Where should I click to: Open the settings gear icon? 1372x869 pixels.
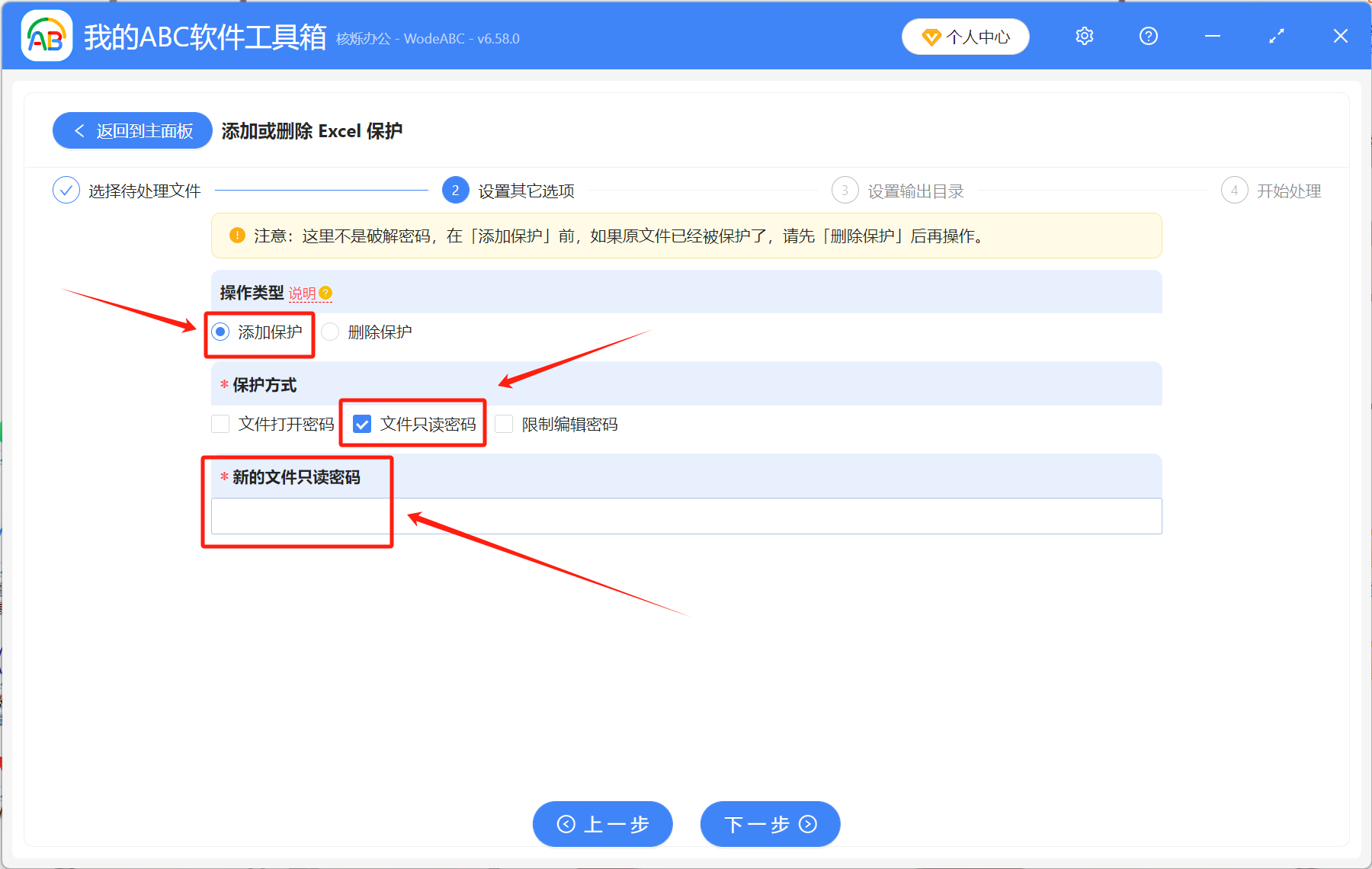[x=1084, y=36]
